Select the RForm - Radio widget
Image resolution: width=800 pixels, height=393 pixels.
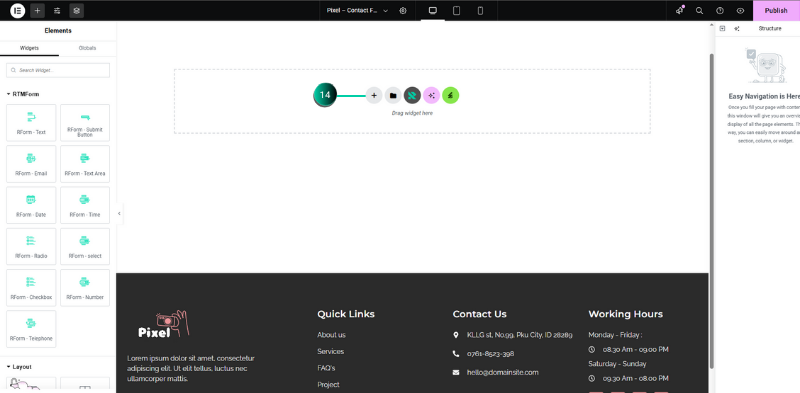(31, 247)
